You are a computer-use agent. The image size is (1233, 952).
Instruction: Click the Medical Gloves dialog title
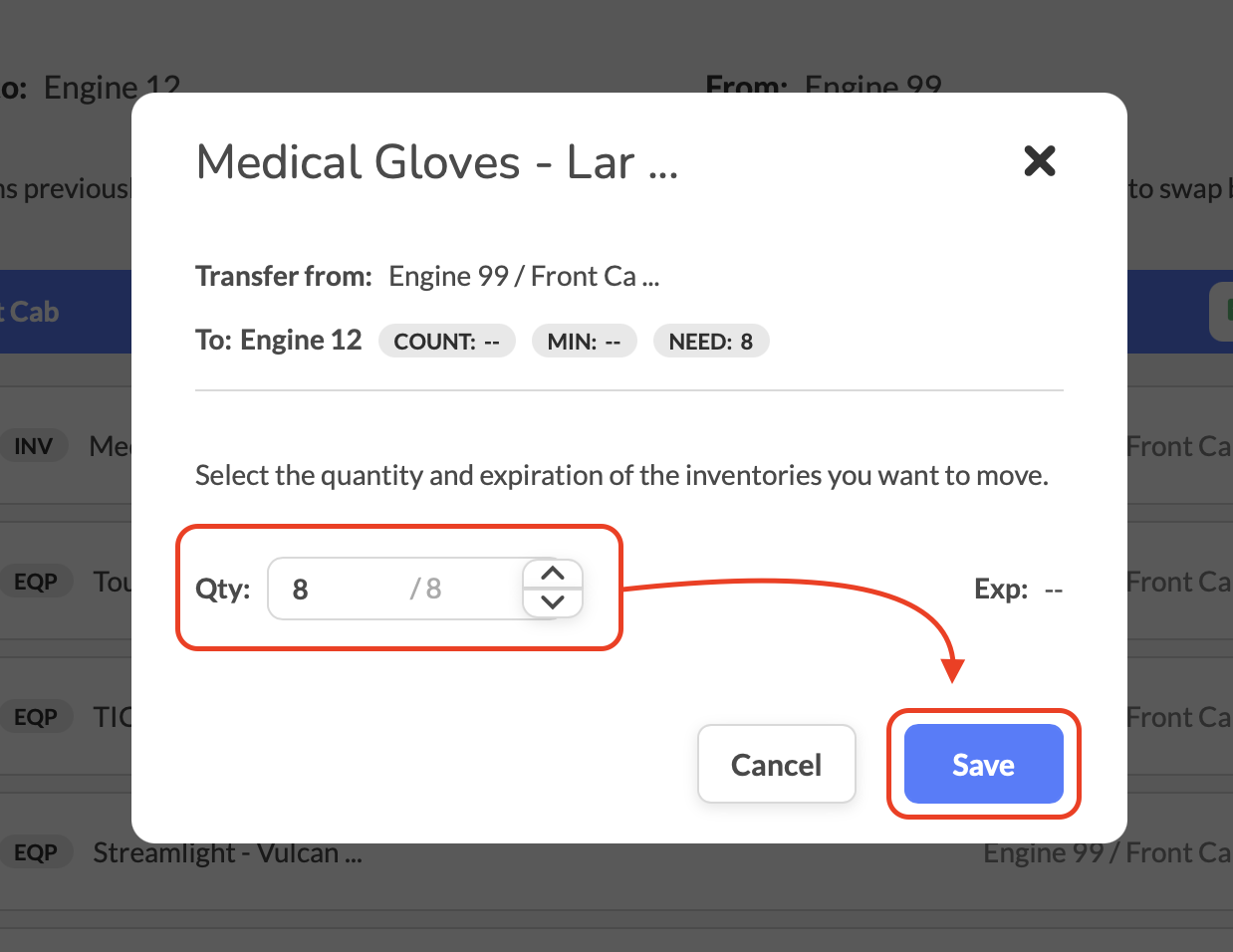point(437,162)
